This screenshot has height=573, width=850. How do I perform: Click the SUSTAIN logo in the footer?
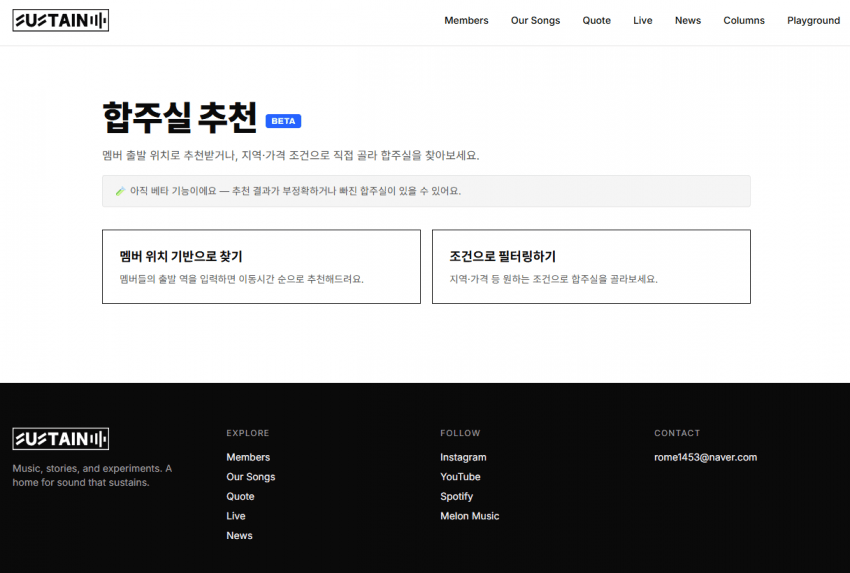point(61,439)
